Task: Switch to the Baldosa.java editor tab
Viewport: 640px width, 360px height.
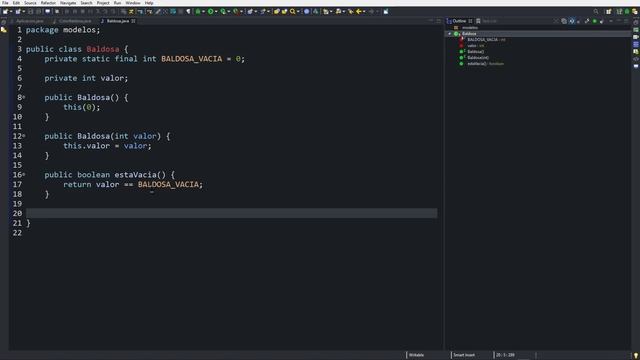Action: (118, 21)
